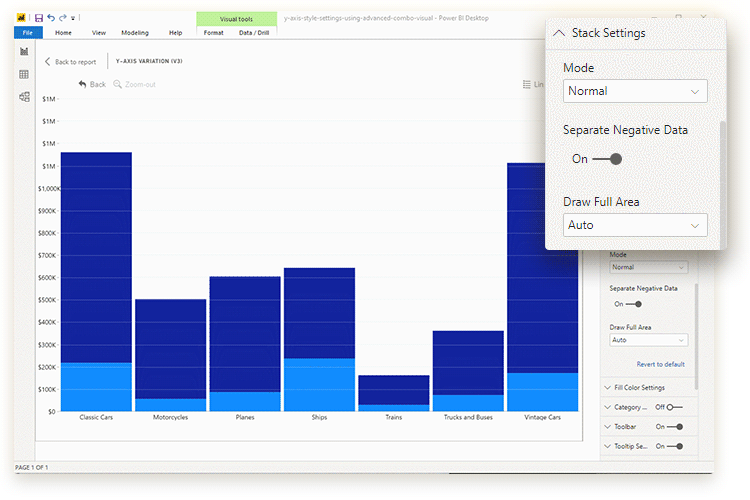
Task: Open the Mode dropdown in the enlarged panel
Action: point(635,91)
